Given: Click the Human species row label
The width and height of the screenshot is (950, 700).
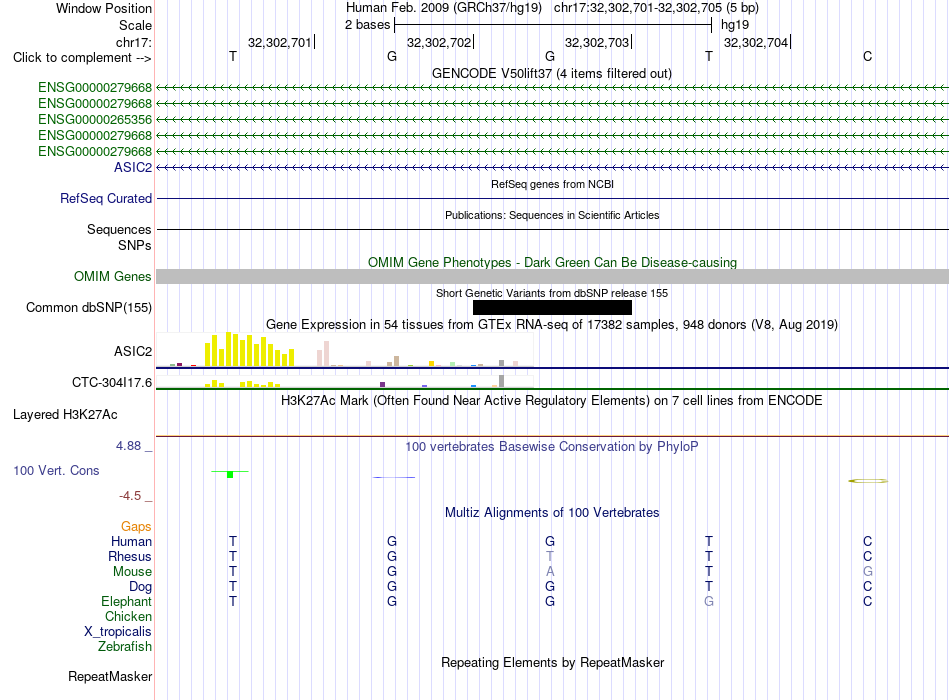Looking at the screenshot, I should tap(131, 541).
